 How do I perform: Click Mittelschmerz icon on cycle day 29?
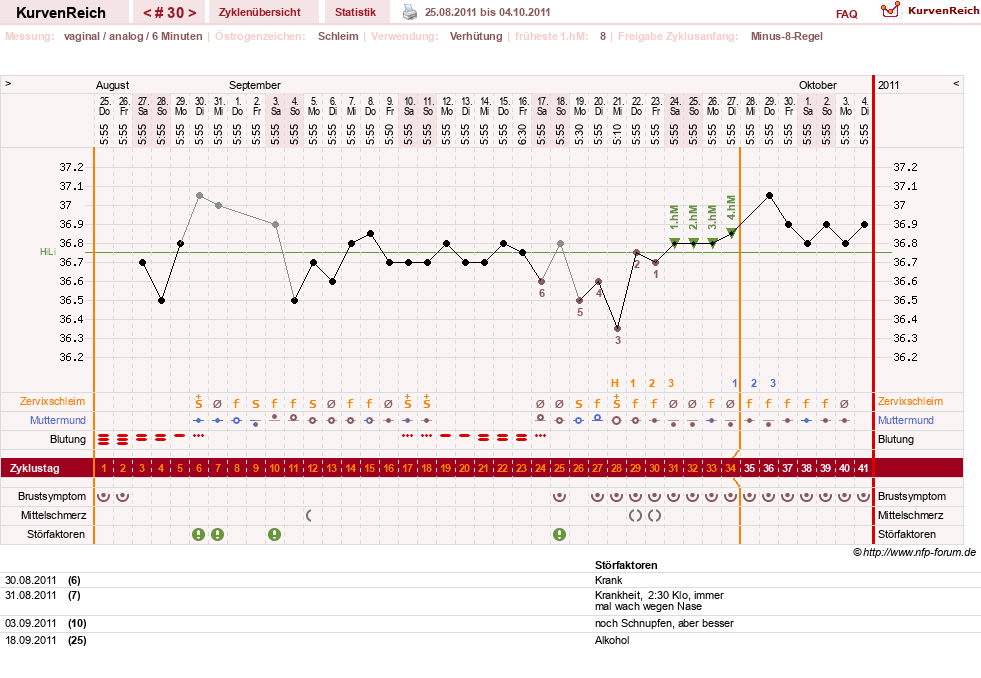click(635, 515)
